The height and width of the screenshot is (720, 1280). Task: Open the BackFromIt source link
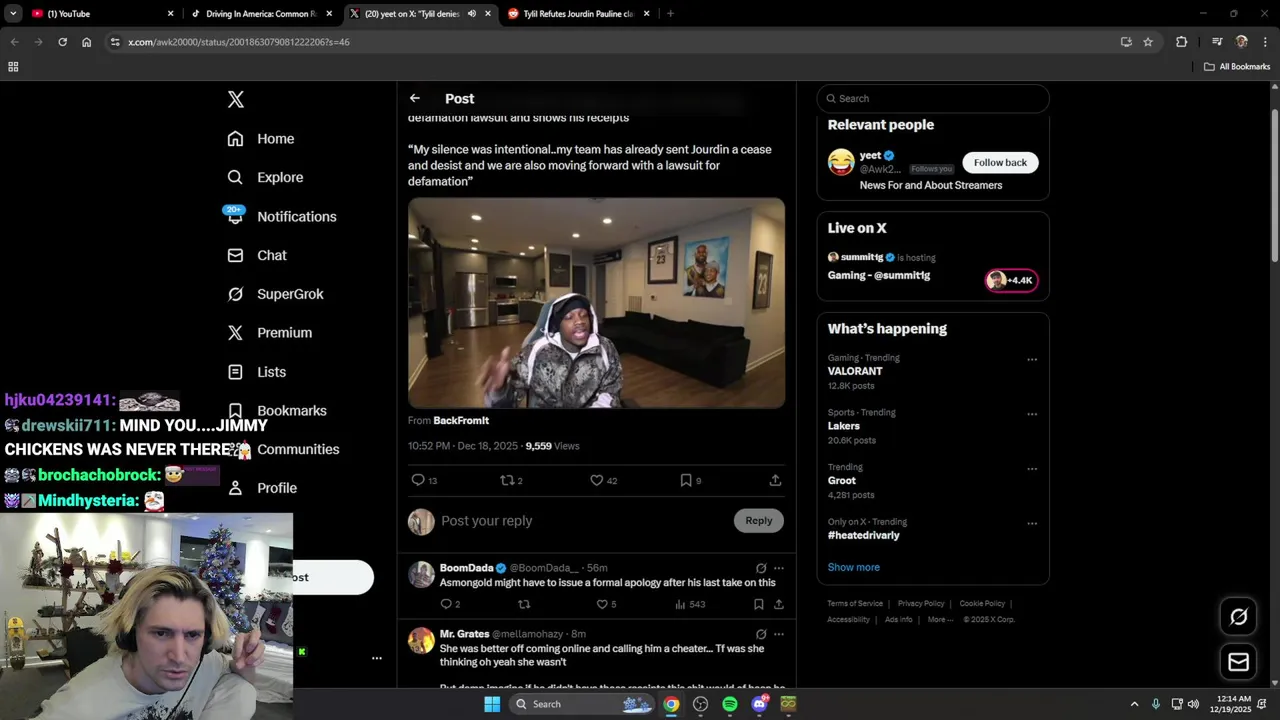point(461,421)
